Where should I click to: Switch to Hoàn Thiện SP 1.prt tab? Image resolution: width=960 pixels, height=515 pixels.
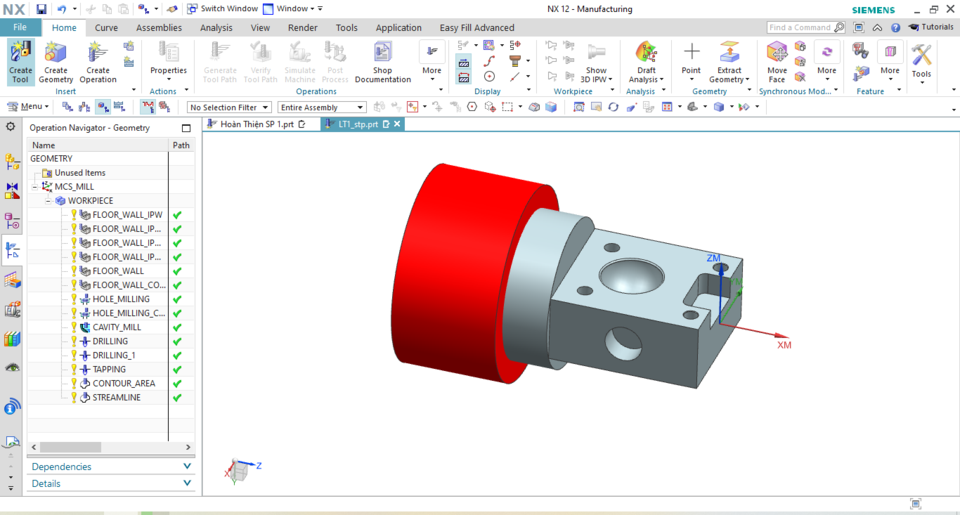(257, 124)
